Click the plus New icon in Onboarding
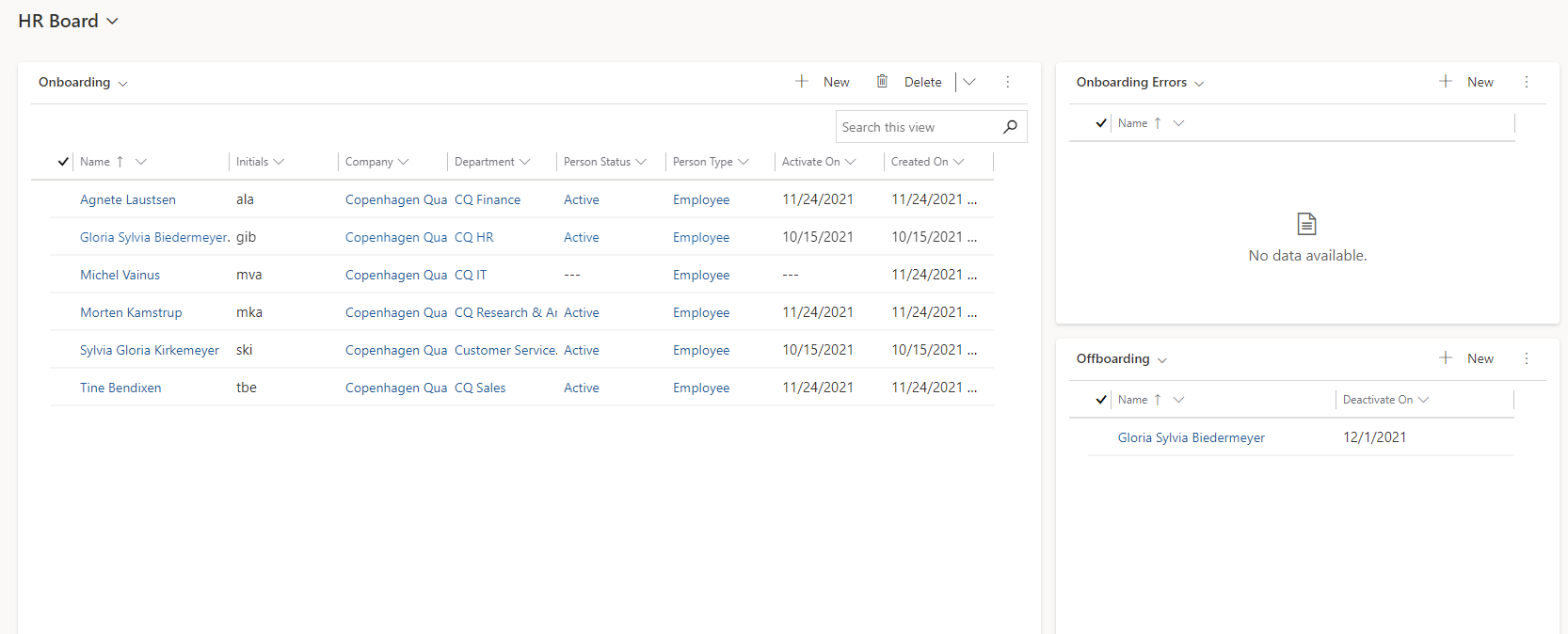This screenshot has width=1568, height=634. point(802,82)
